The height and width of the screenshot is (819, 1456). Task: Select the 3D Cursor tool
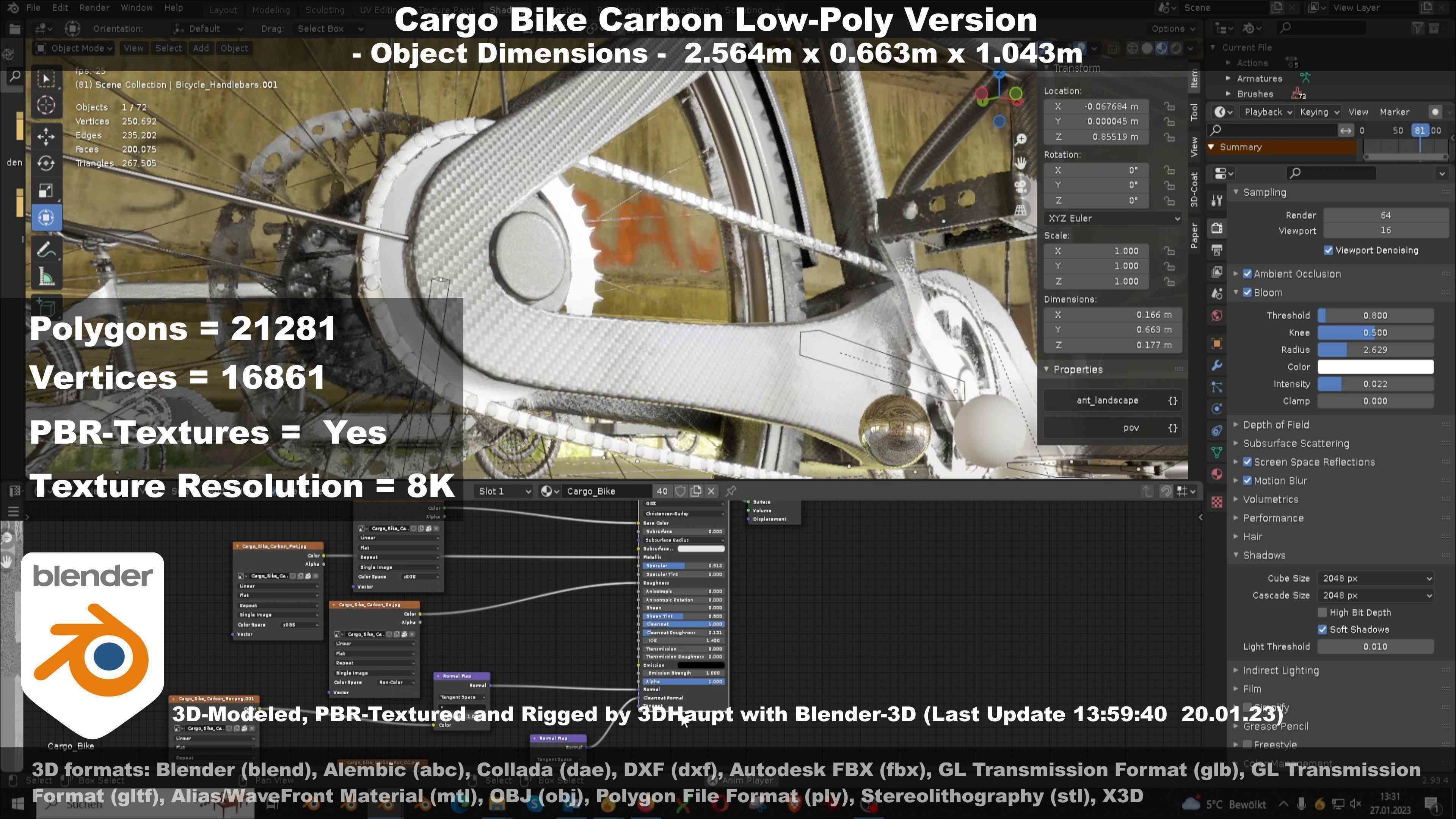coord(46,105)
